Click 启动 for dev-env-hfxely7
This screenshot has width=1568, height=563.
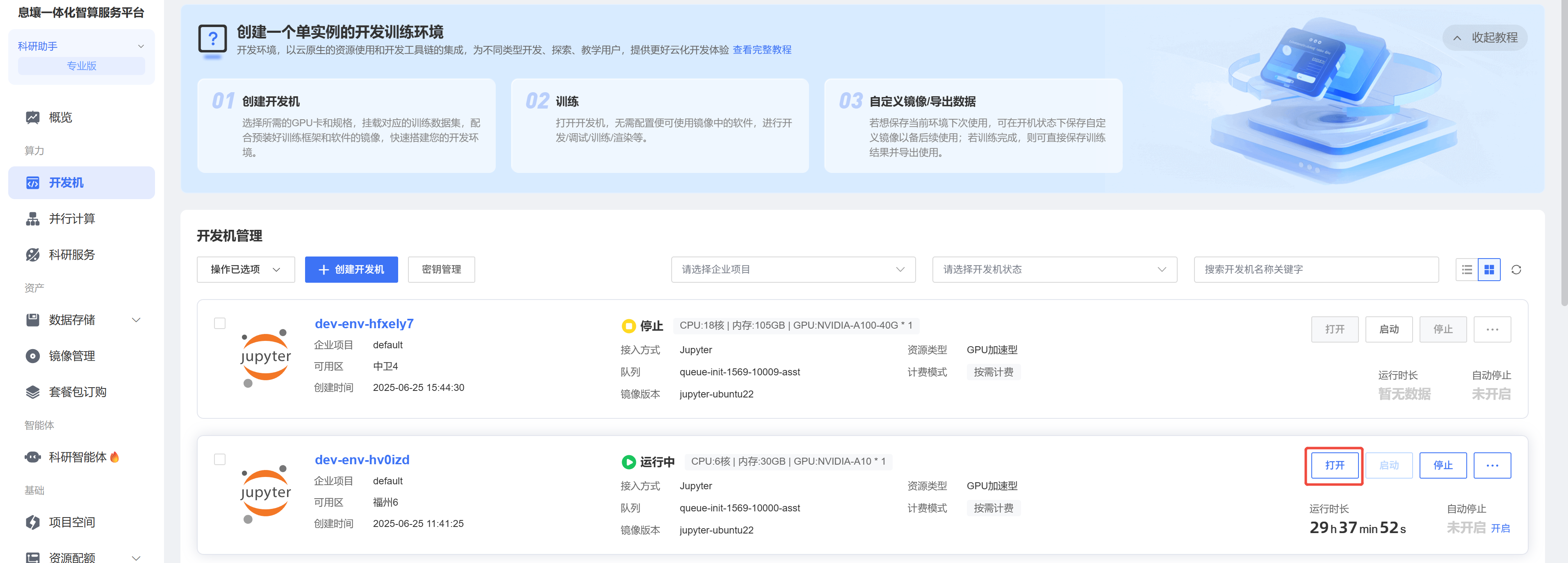pos(1388,329)
